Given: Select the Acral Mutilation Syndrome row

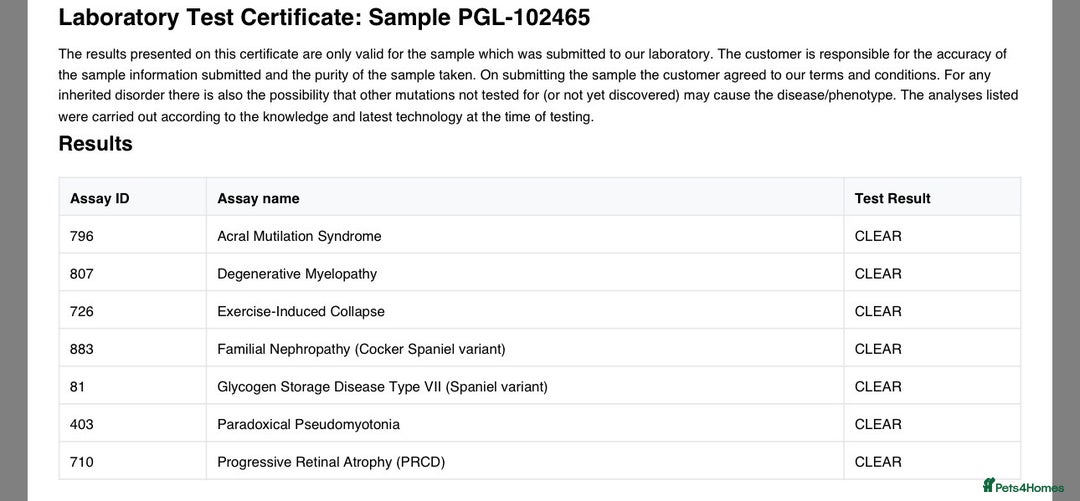Looking at the screenshot, I should pyautogui.click(x=299, y=236).
